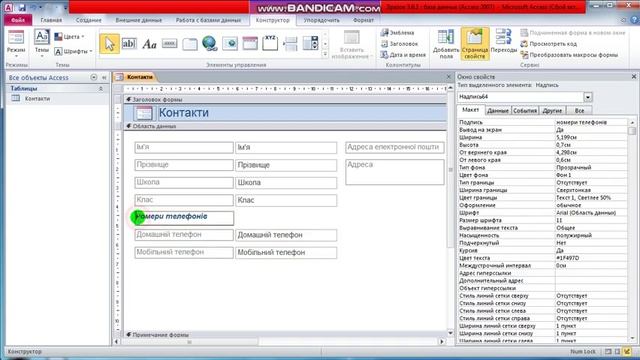
Task: Edit the Цвет границы property value
Action: pos(591,198)
